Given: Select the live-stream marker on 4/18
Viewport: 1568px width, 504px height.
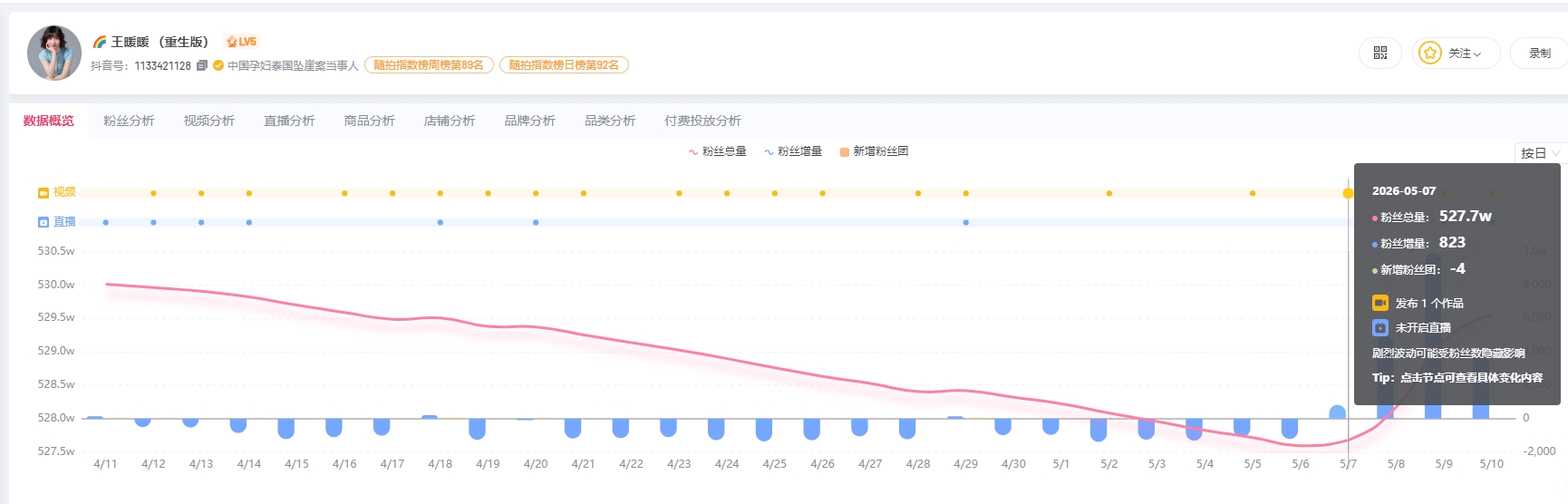Looking at the screenshot, I should [440, 222].
